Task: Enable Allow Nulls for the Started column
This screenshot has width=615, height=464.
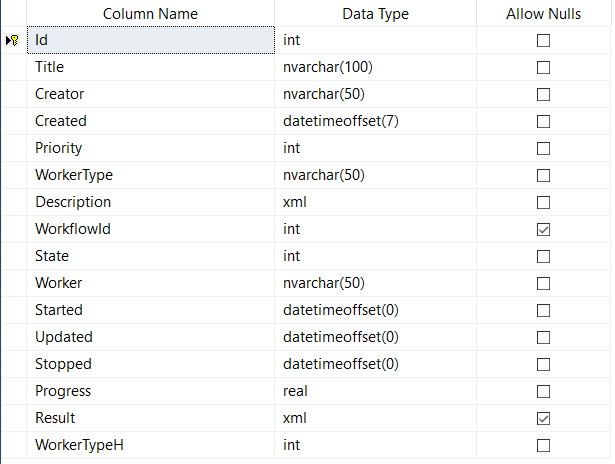Action: tap(544, 310)
